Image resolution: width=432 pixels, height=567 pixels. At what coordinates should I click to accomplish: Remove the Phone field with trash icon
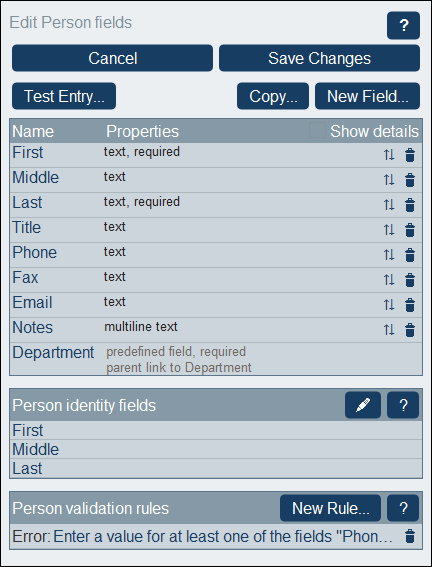(x=410, y=255)
